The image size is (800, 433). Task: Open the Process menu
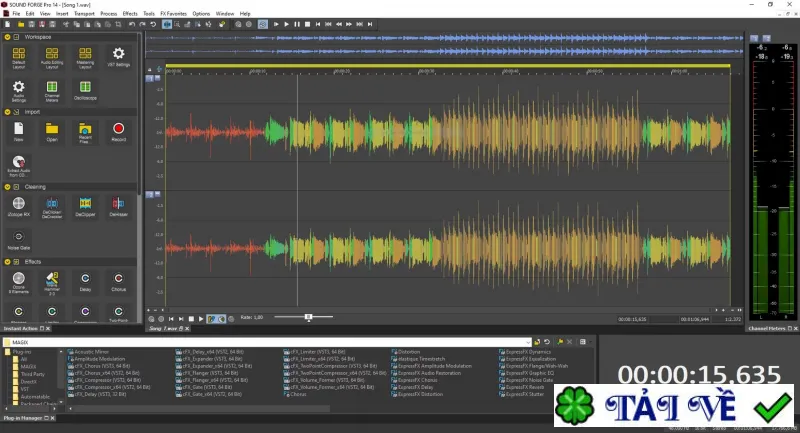coord(108,14)
